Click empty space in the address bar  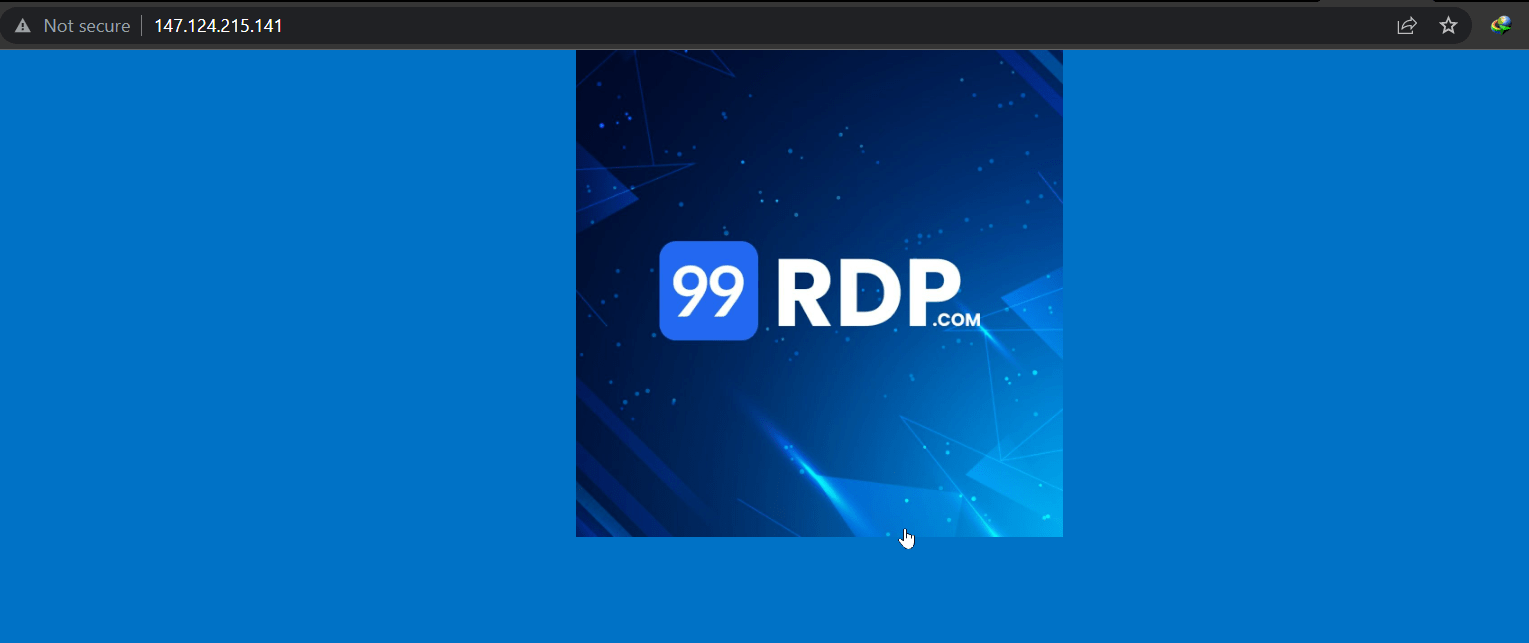click(x=800, y=26)
